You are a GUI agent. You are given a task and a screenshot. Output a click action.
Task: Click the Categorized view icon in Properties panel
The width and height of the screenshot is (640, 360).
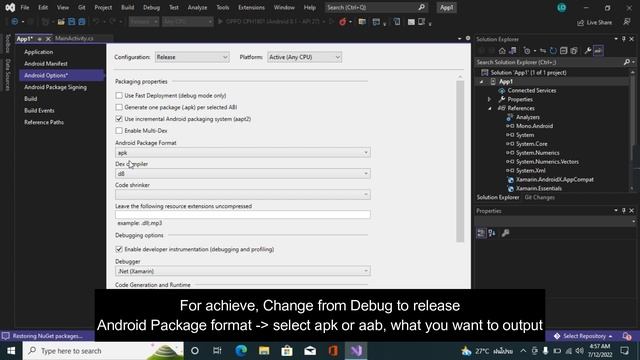pos(481,233)
